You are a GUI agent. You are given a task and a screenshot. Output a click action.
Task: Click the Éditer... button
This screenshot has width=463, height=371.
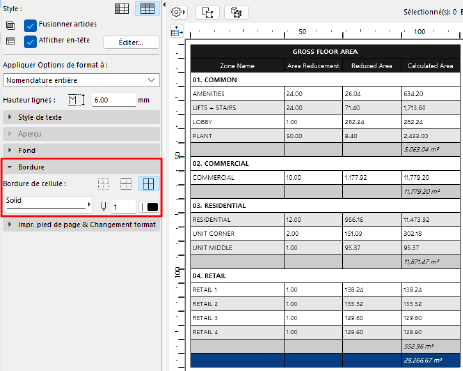coord(131,43)
